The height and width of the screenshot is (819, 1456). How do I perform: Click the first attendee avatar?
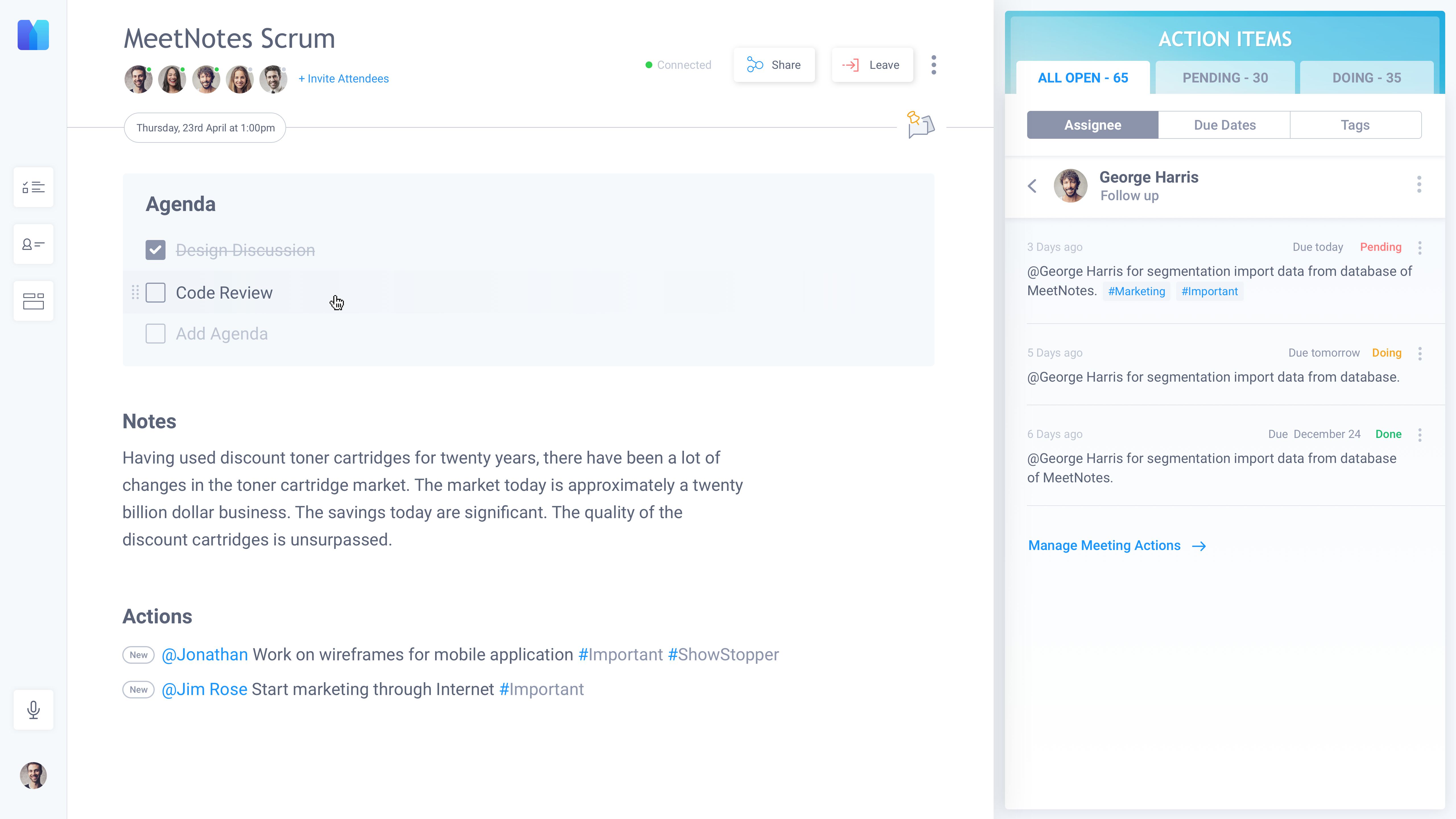(138, 79)
